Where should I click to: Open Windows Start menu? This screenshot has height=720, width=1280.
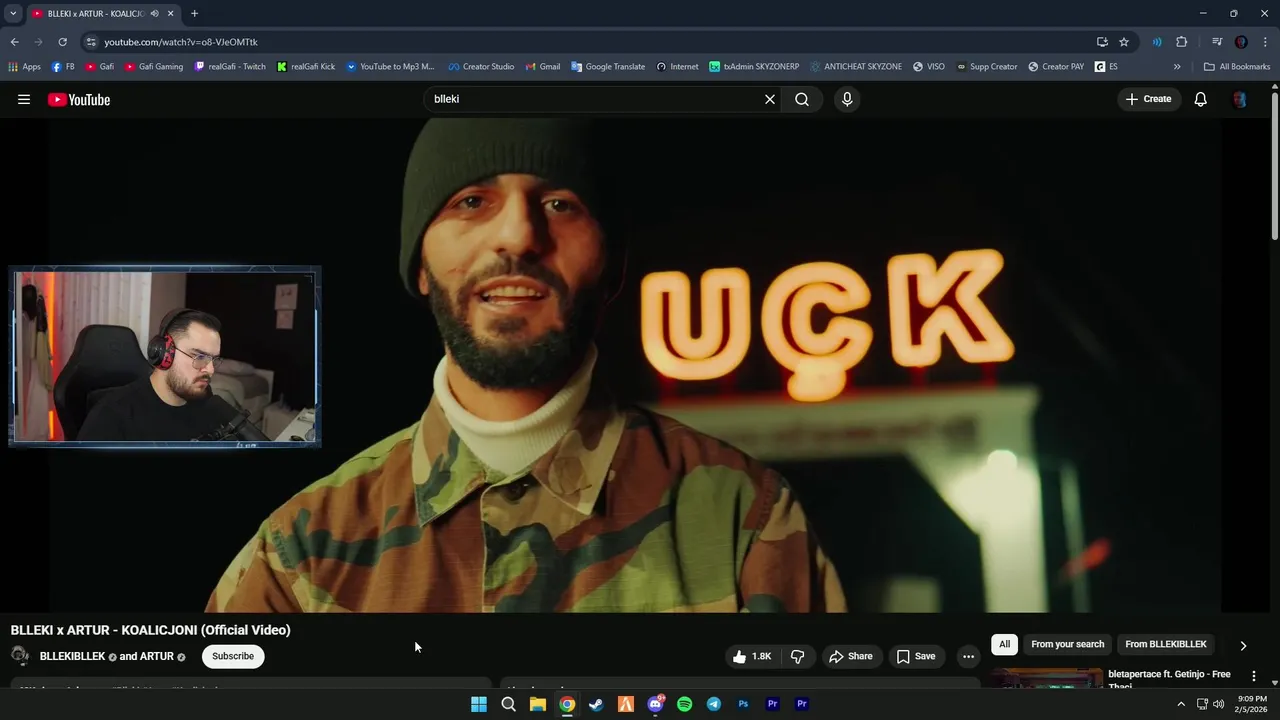[x=479, y=704]
